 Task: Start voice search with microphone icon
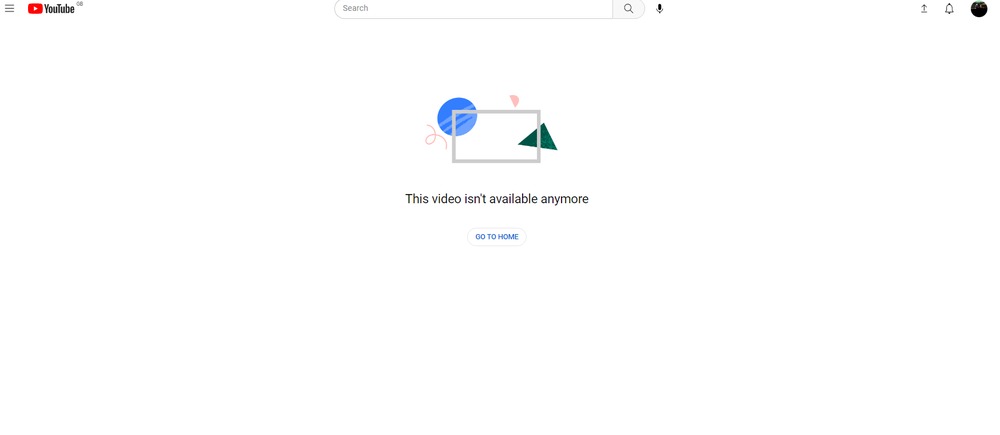click(x=659, y=8)
